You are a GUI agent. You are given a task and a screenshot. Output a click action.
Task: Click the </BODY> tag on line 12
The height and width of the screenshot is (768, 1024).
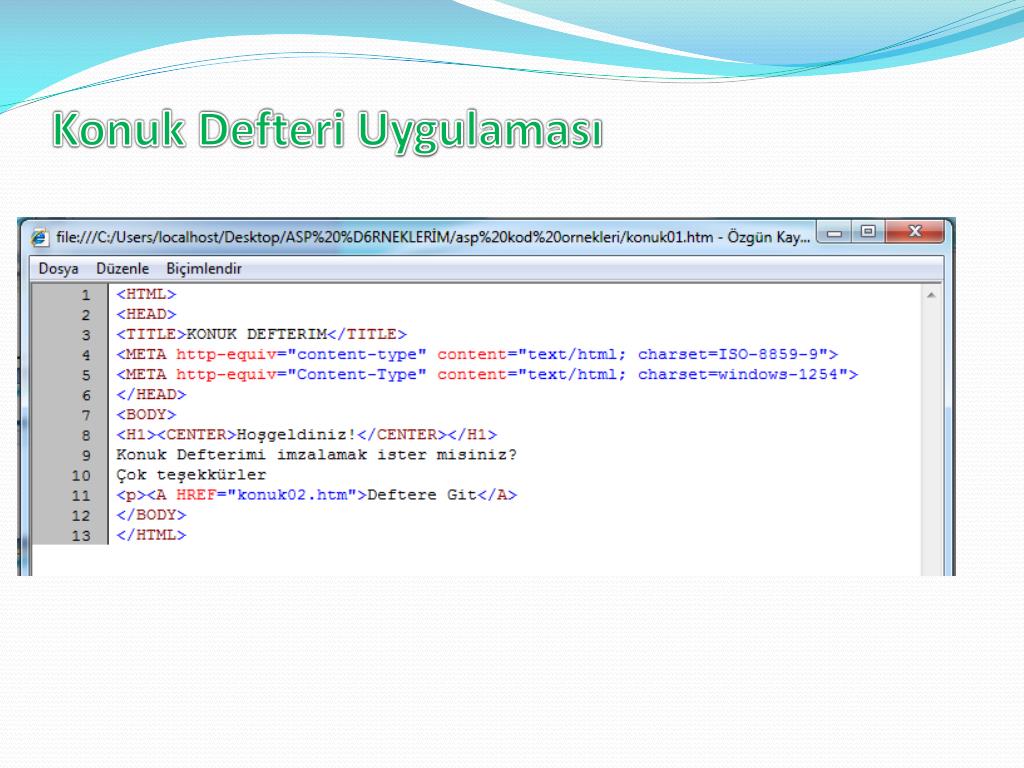coord(151,515)
